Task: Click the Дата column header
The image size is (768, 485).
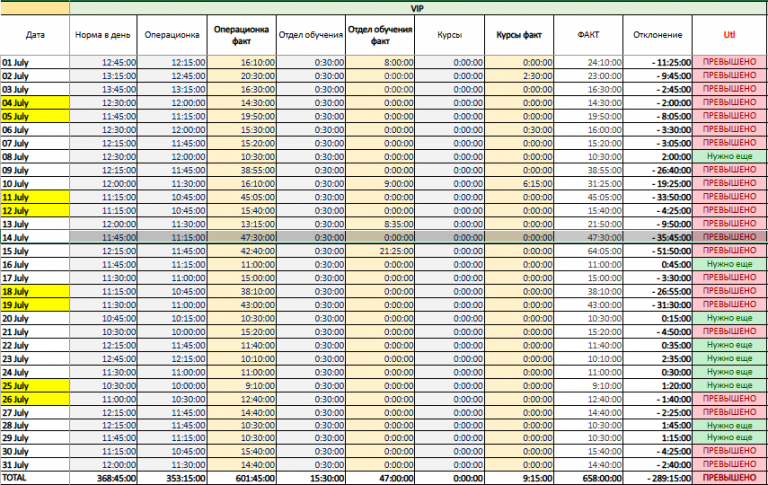Action: click(35, 35)
